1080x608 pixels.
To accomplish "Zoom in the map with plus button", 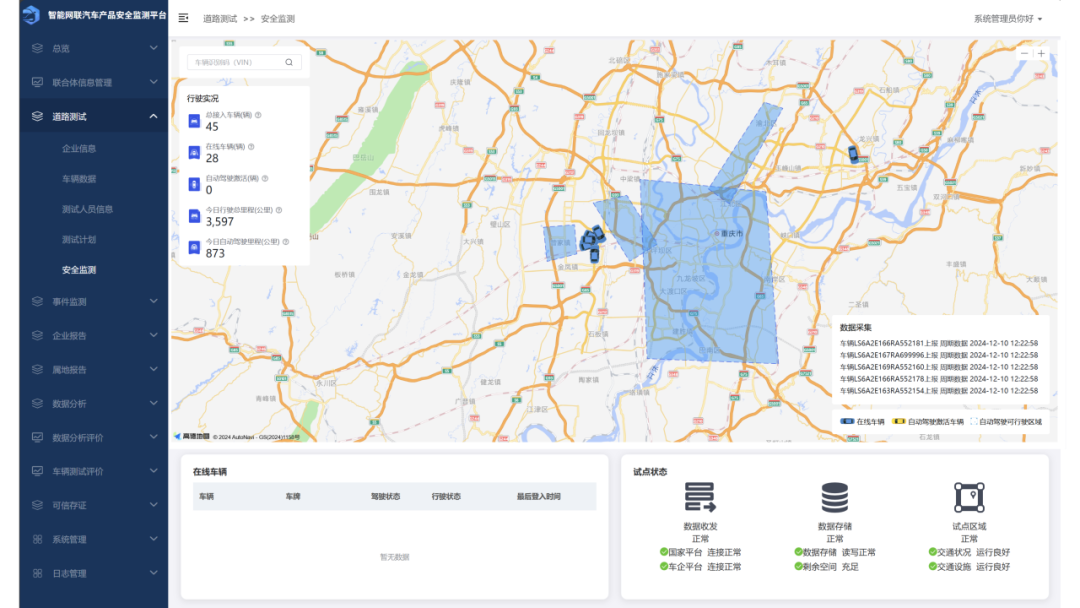I will 1041,53.
